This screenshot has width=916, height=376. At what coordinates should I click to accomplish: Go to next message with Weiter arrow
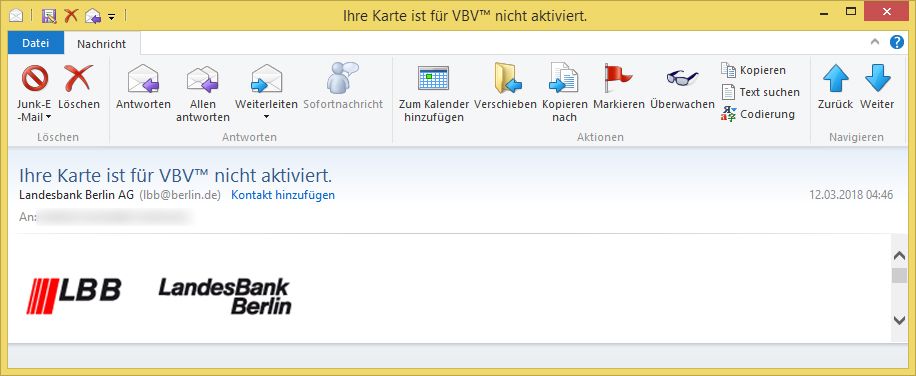[877, 78]
